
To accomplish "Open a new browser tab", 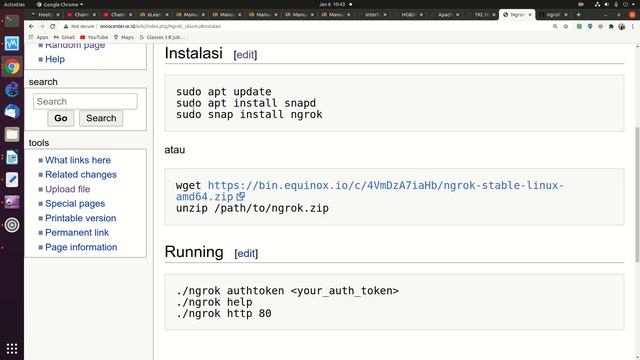I will click(578, 14).
